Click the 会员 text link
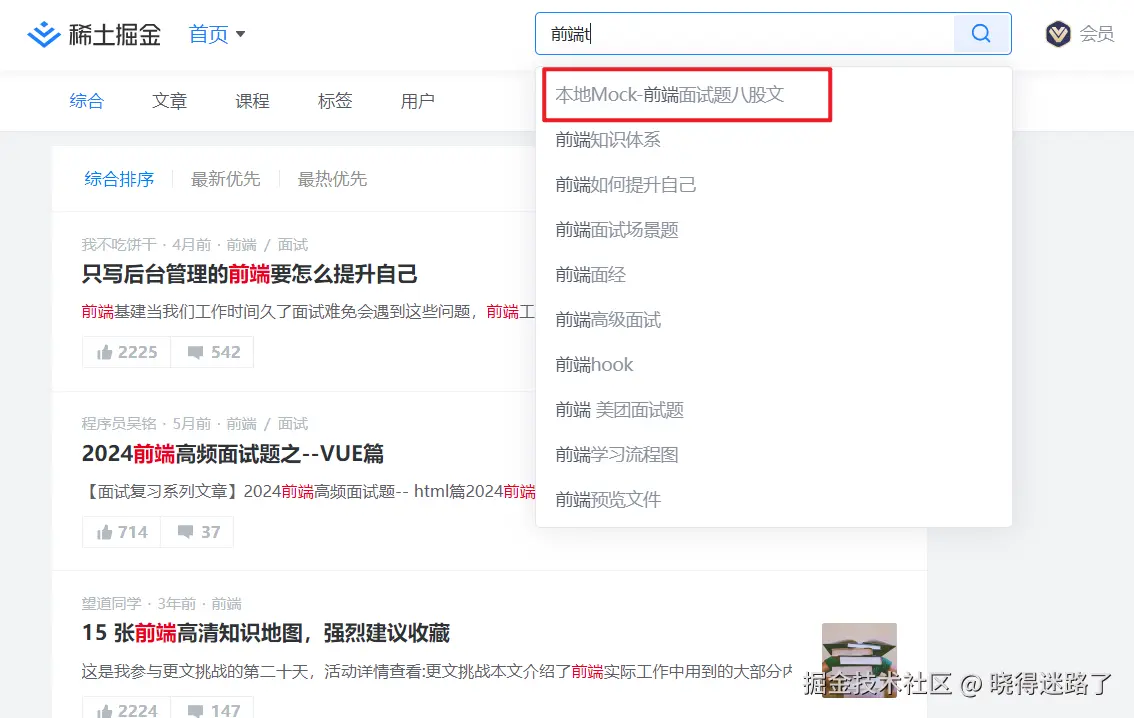This screenshot has width=1134, height=718. click(1096, 34)
